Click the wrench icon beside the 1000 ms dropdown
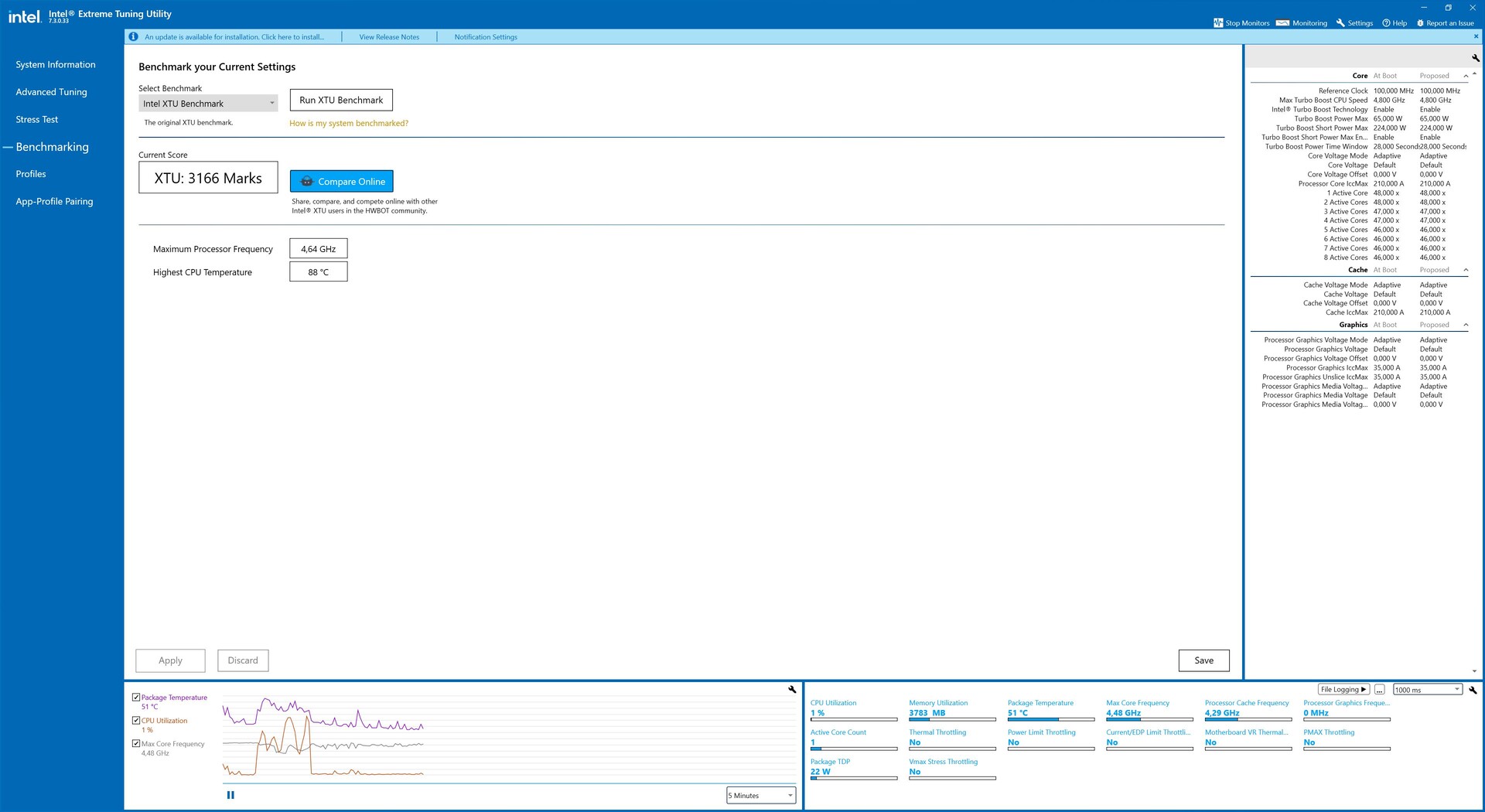 pyautogui.click(x=1473, y=690)
